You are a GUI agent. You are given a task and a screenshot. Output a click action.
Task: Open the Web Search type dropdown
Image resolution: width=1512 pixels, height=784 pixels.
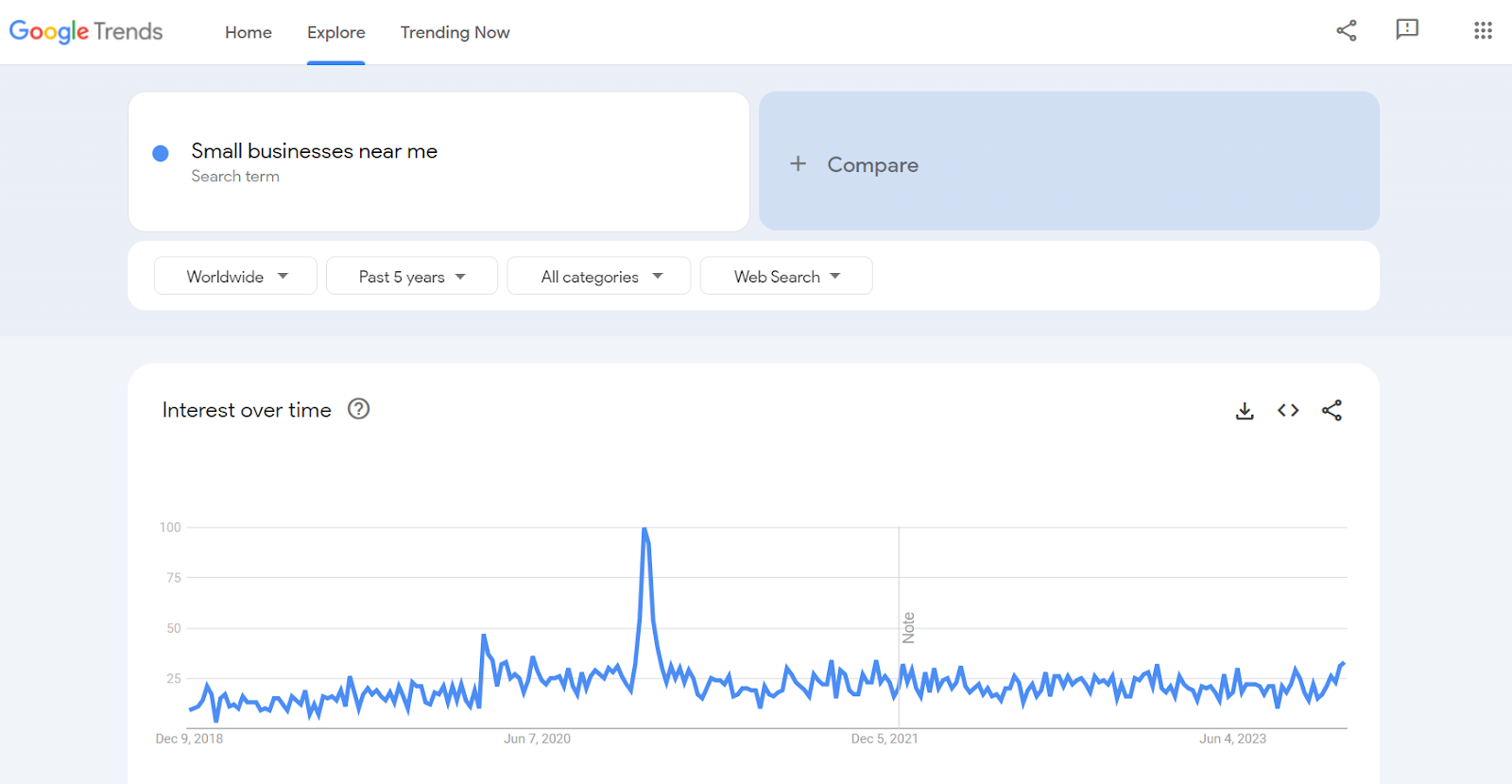pos(786,276)
